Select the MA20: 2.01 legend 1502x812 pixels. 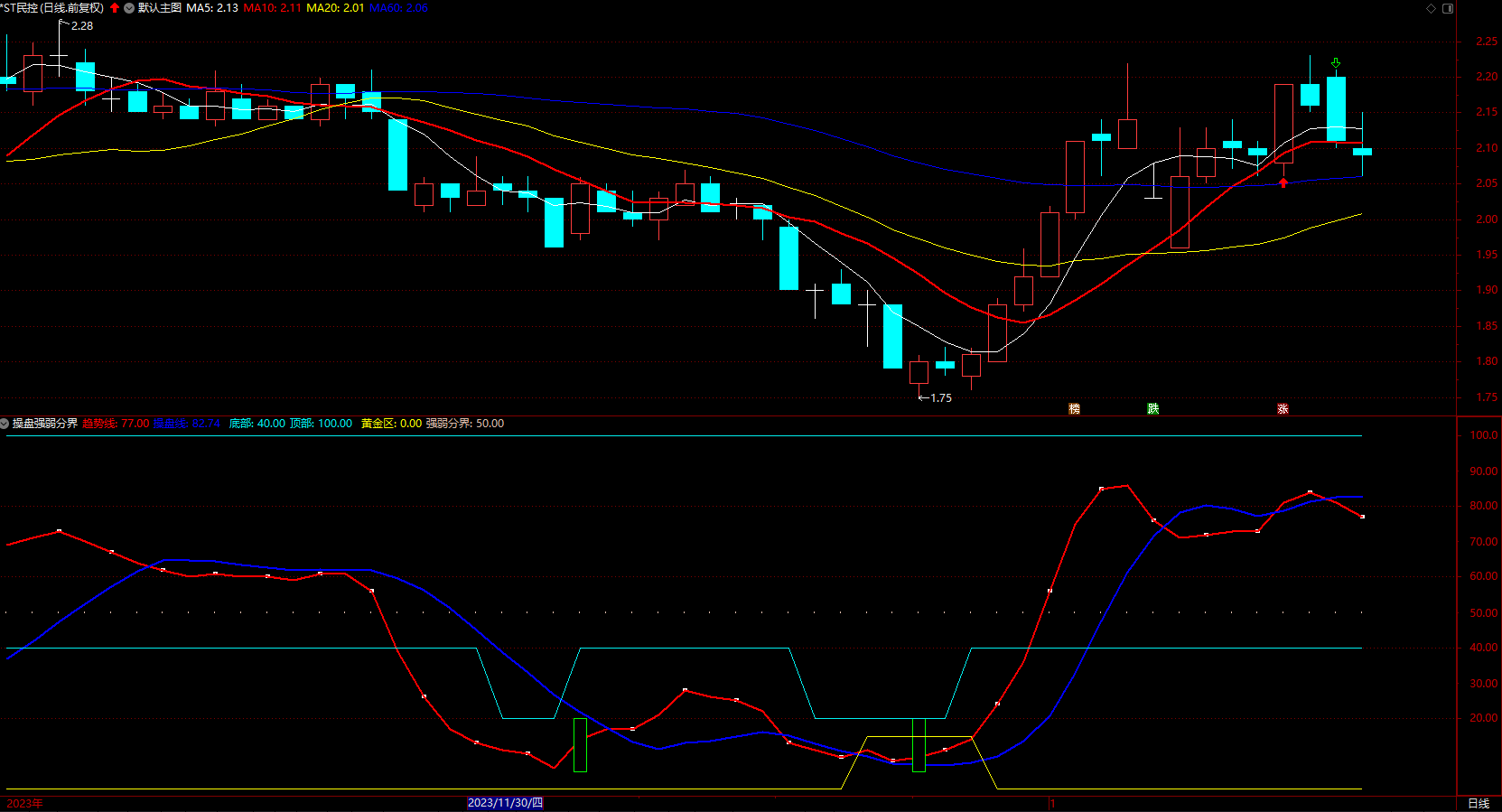tap(336, 8)
